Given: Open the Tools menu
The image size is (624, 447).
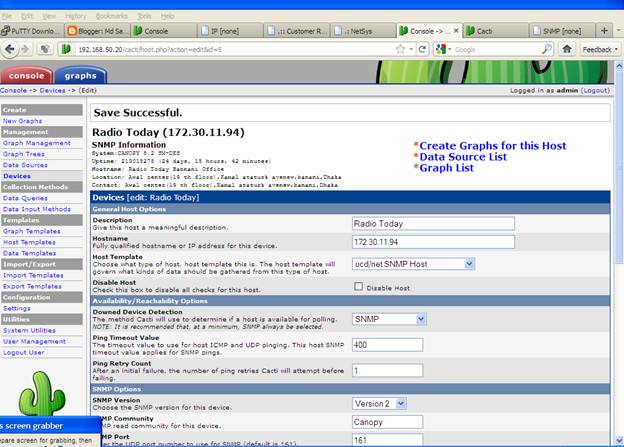Looking at the screenshot, I should pyautogui.click(x=144, y=16).
